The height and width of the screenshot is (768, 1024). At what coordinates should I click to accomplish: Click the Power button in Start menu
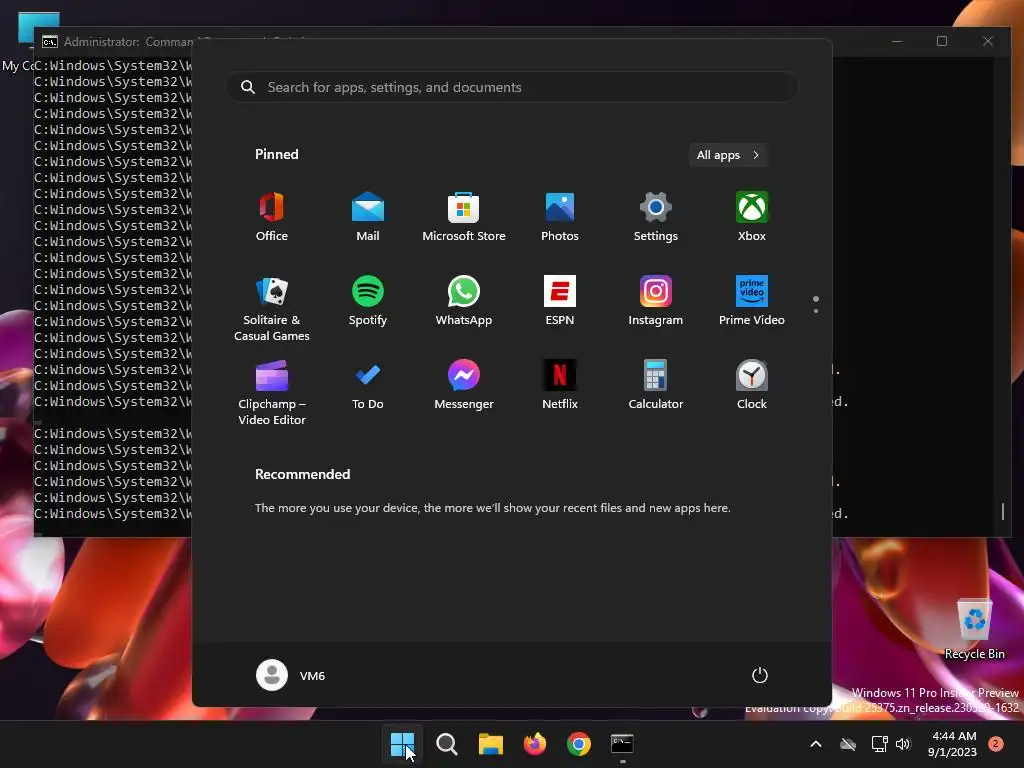point(760,675)
